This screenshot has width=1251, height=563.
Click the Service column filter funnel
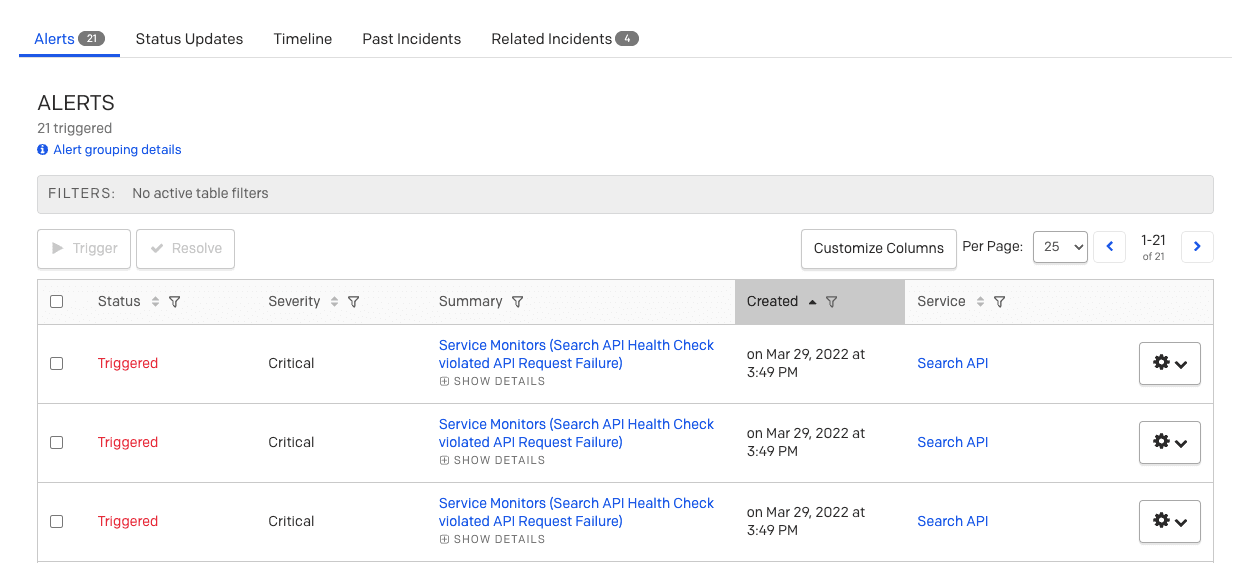pyautogui.click(x=999, y=302)
